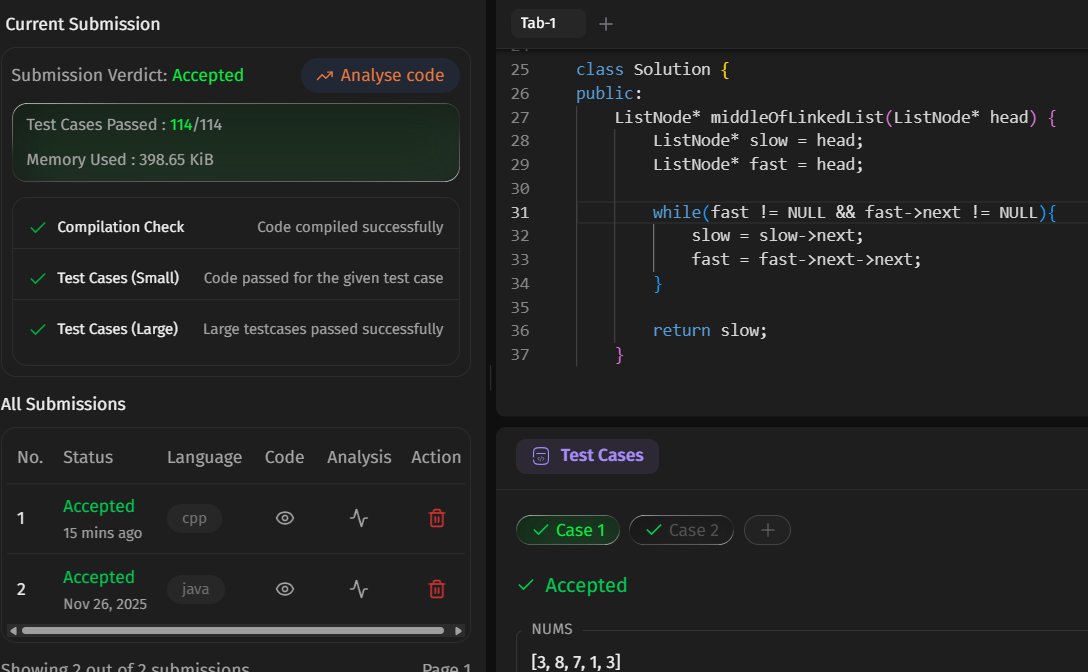Click the right scrollbar arrow in submissions
This screenshot has width=1088, height=672.
click(458, 630)
